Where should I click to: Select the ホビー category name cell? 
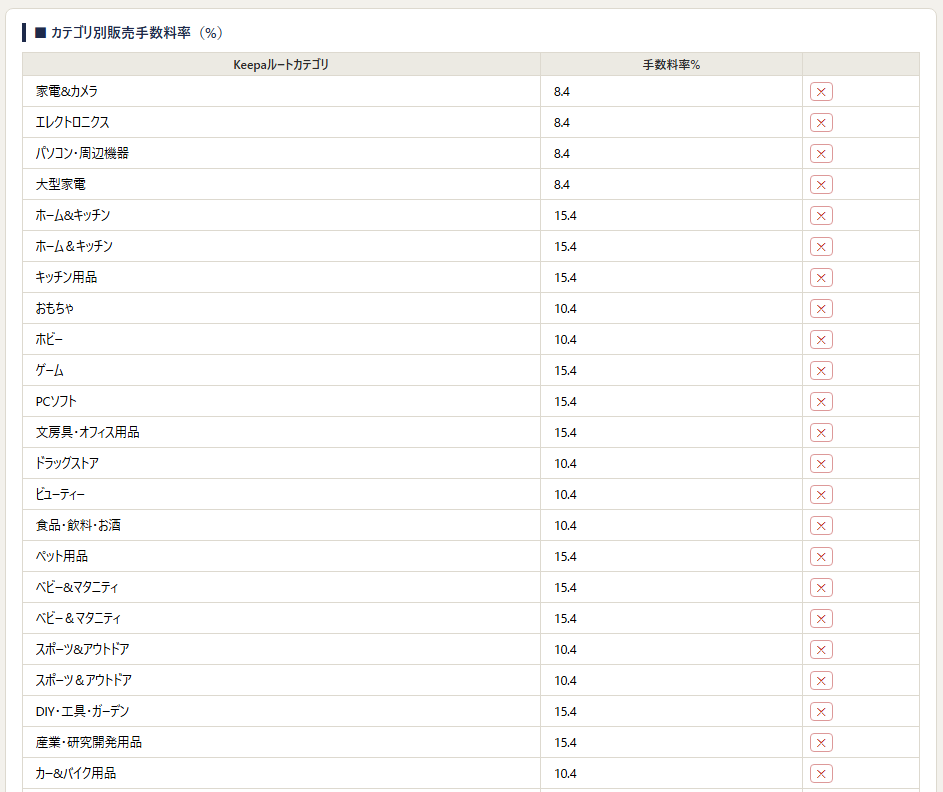coord(281,340)
